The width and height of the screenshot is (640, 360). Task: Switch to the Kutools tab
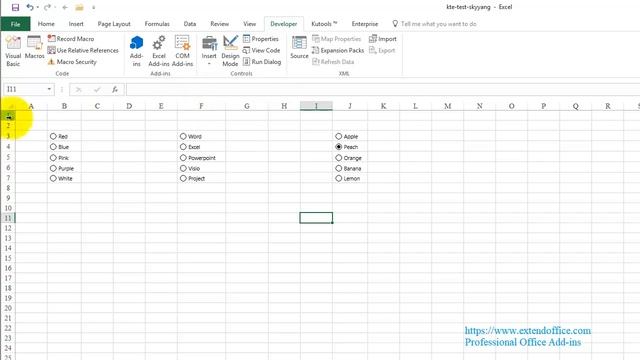click(x=324, y=24)
